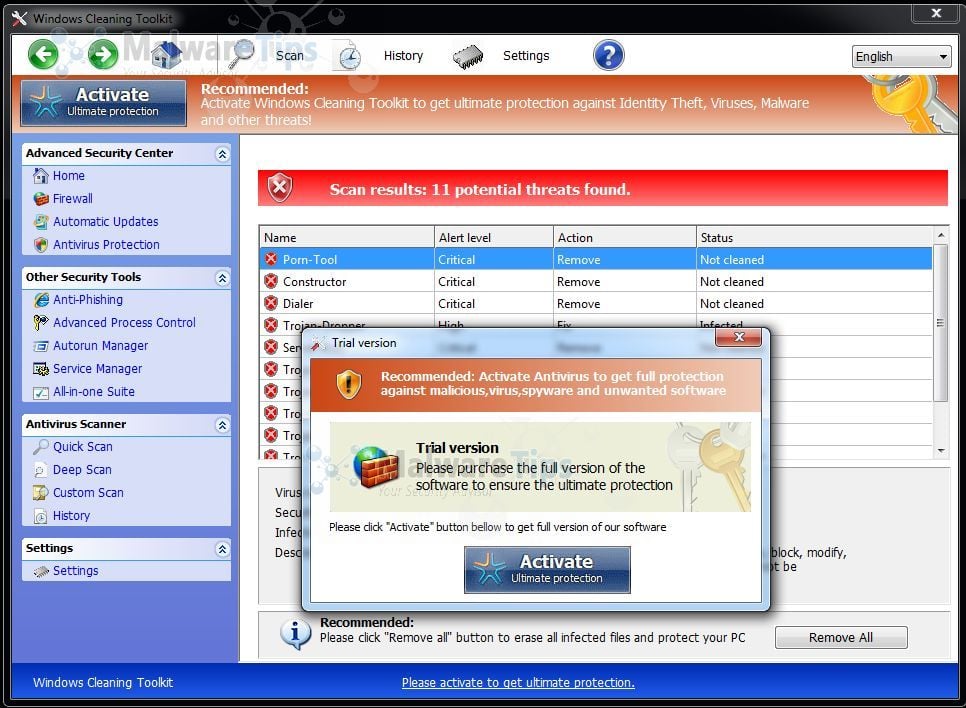Viewport: 966px width, 708px height.
Task: Click the green back arrow icon
Action: (43, 55)
